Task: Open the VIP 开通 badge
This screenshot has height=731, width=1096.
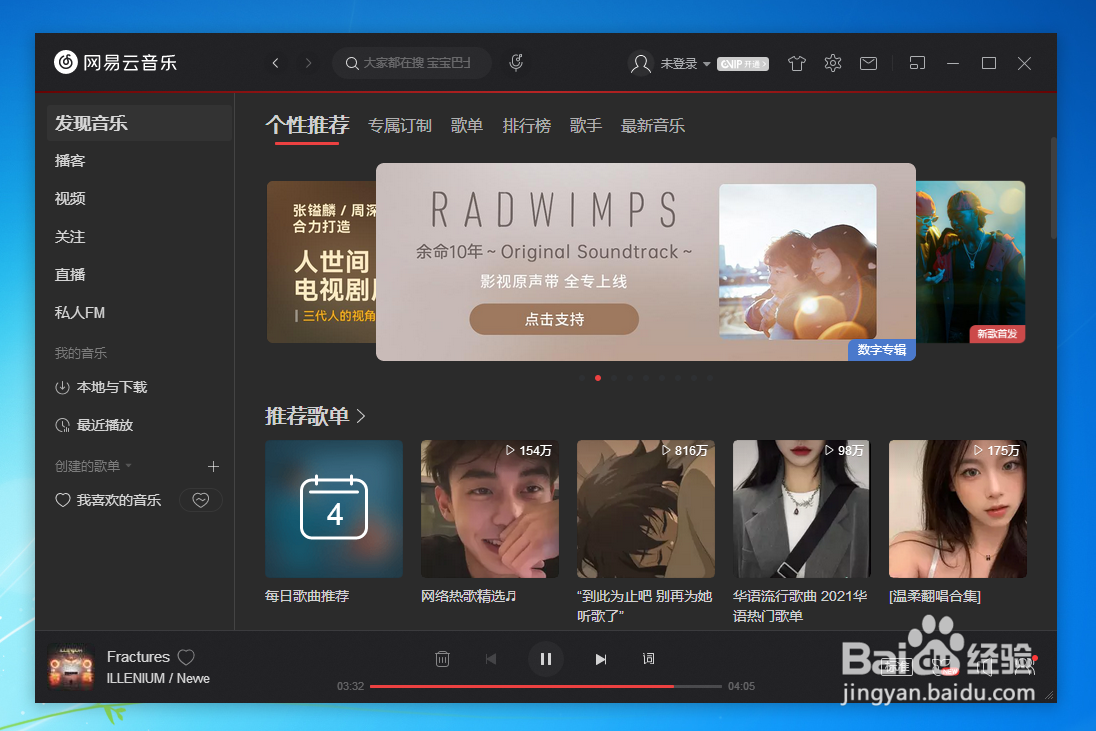Action: click(x=743, y=64)
